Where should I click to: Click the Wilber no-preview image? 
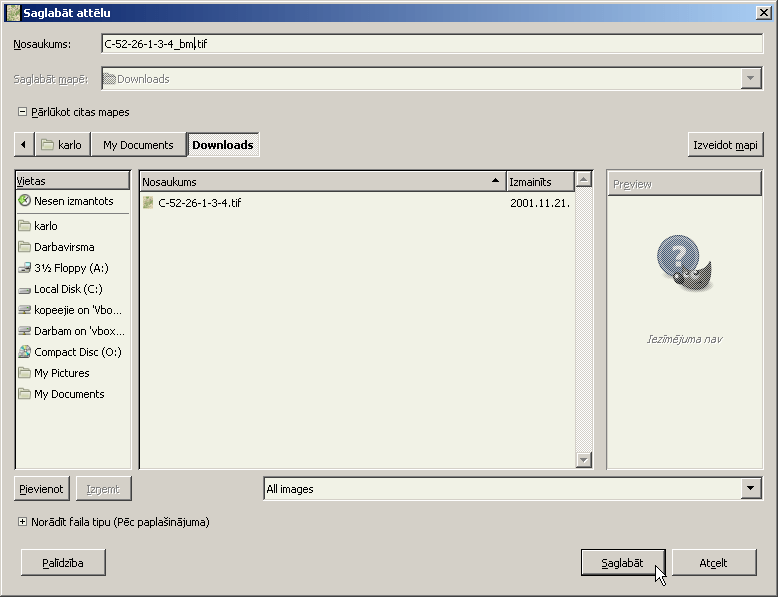click(x=684, y=262)
